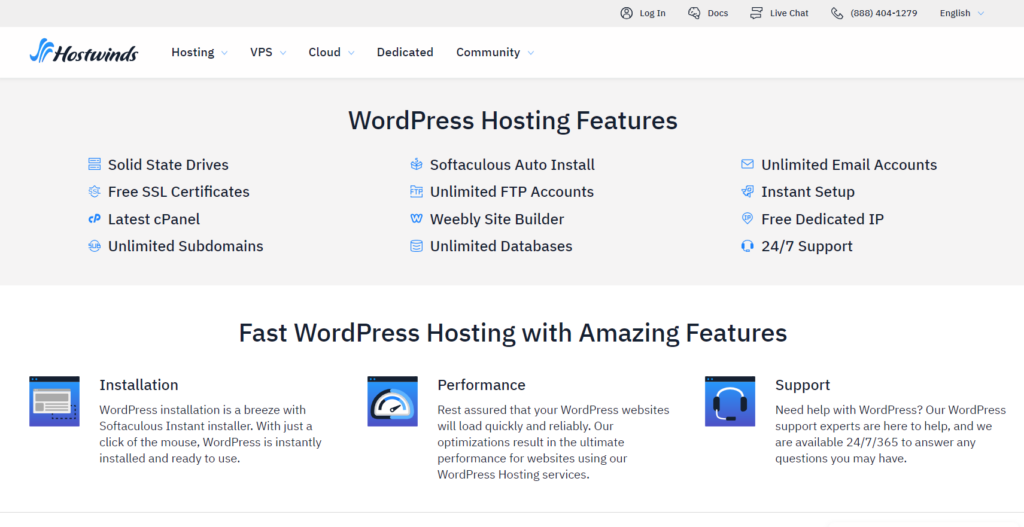Click the Log In user icon

pos(626,13)
